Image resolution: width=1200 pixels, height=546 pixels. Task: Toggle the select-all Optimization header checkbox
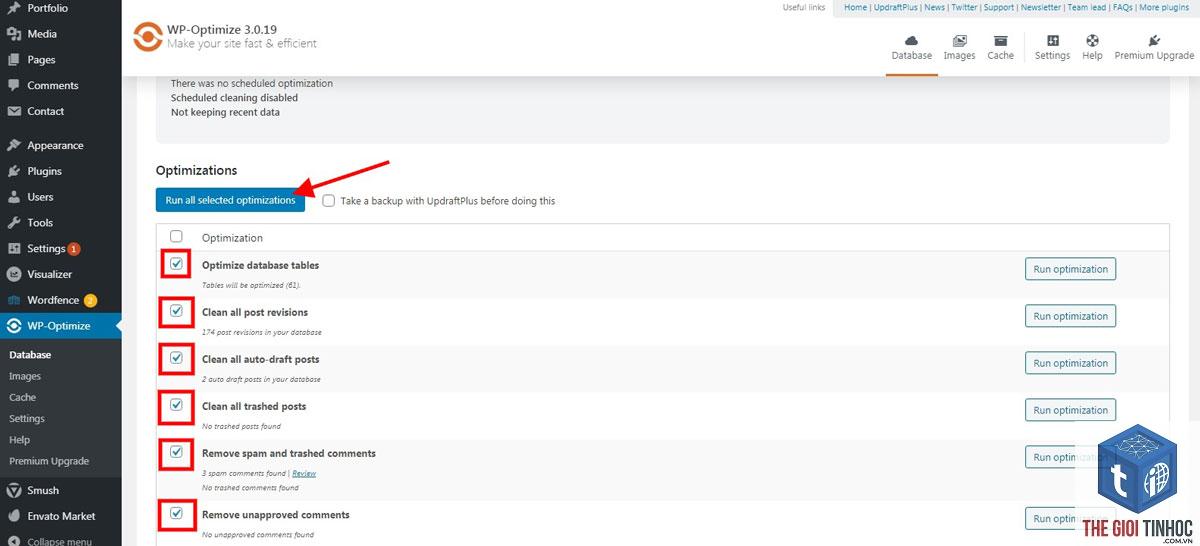tap(177, 237)
